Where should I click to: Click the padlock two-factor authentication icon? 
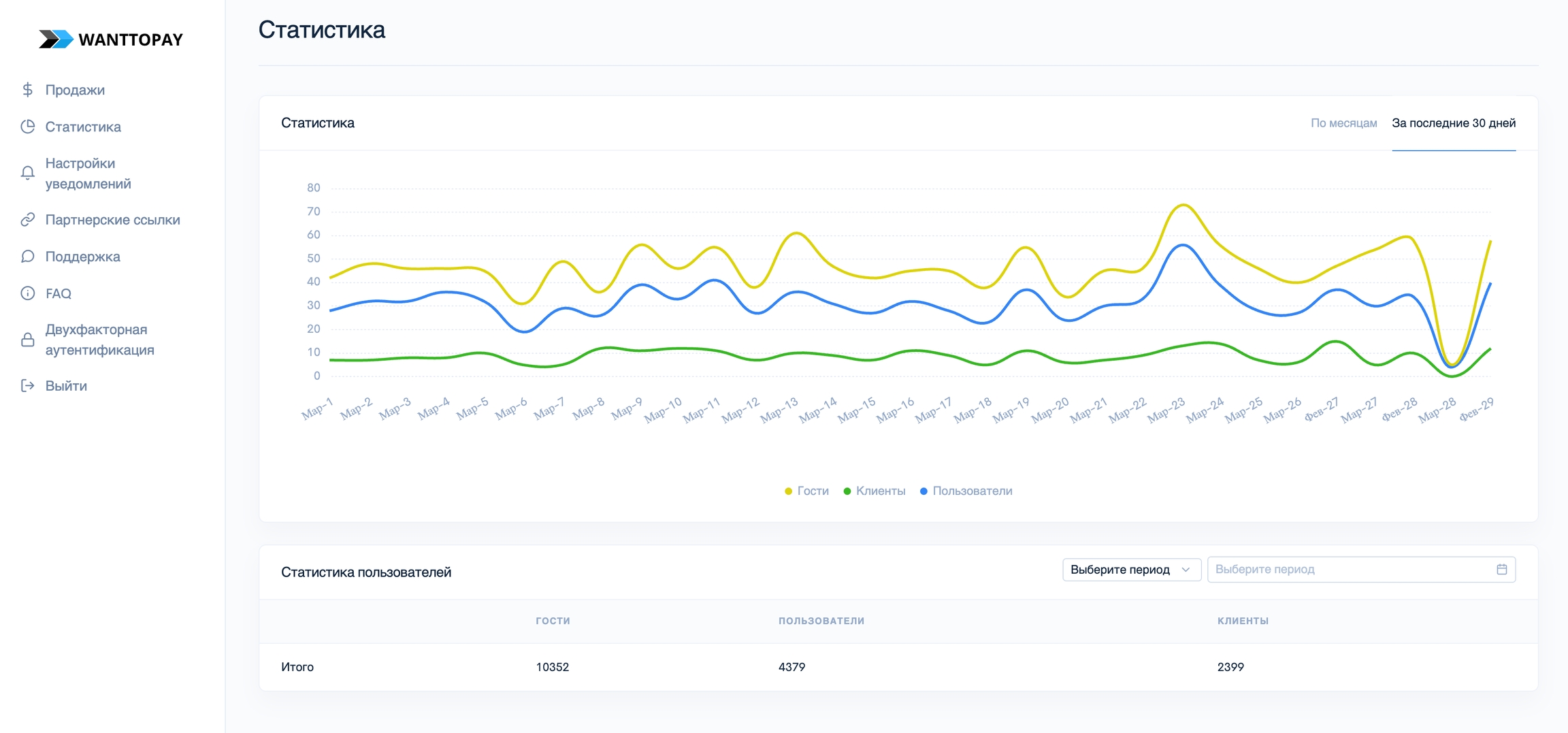[x=27, y=340]
